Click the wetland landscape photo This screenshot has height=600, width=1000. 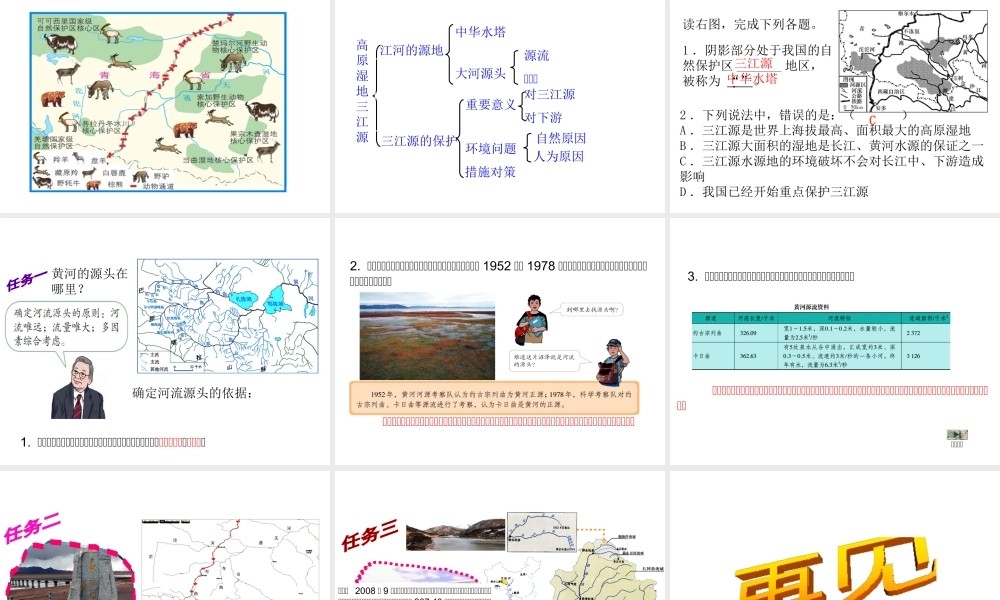[427, 336]
